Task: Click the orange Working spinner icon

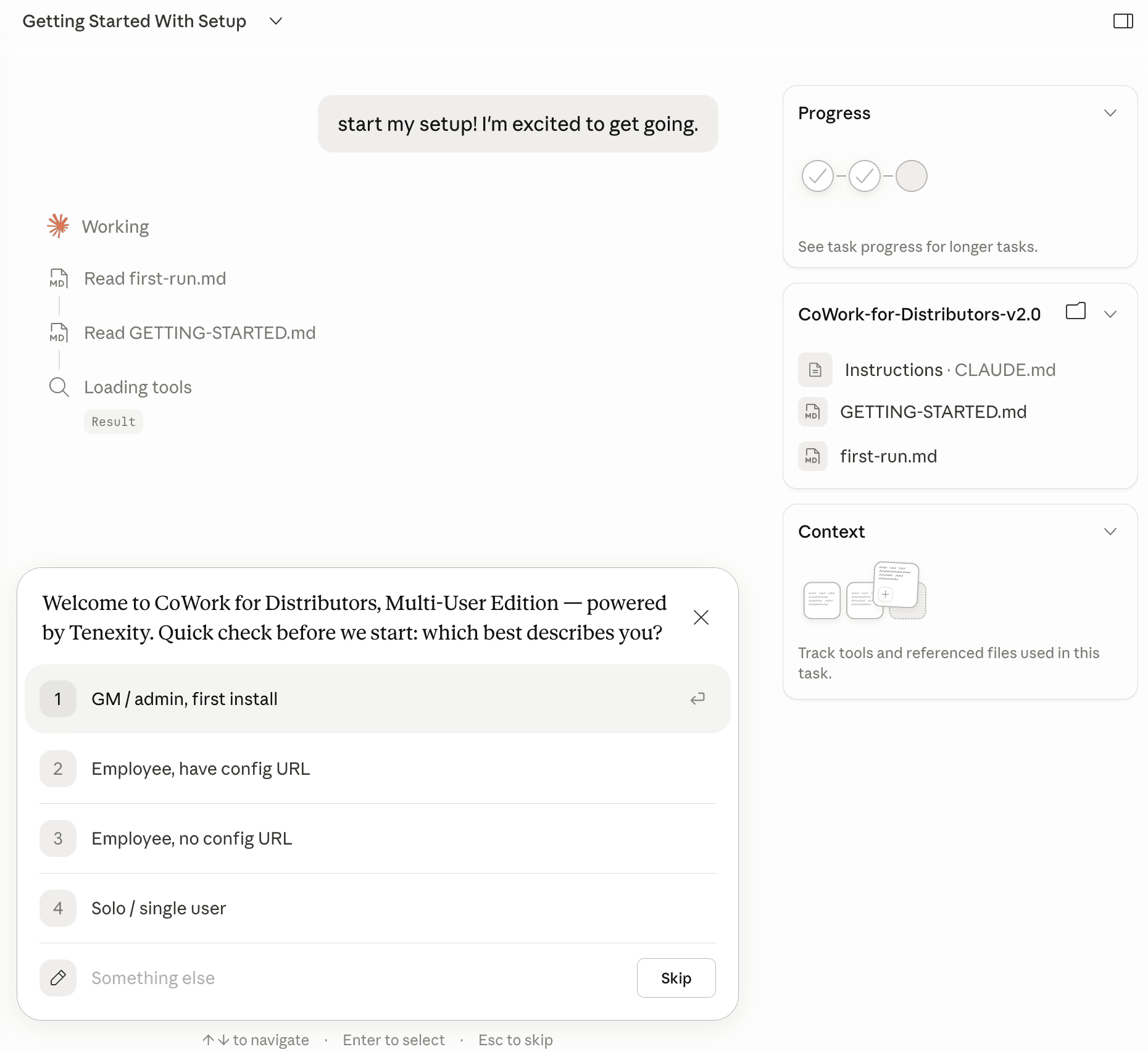Action: (x=58, y=226)
